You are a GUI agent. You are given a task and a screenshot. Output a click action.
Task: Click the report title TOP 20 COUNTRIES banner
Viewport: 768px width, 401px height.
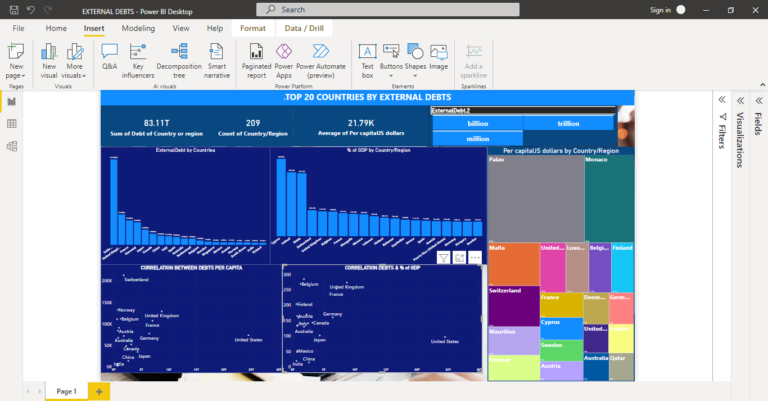[x=367, y=97]
